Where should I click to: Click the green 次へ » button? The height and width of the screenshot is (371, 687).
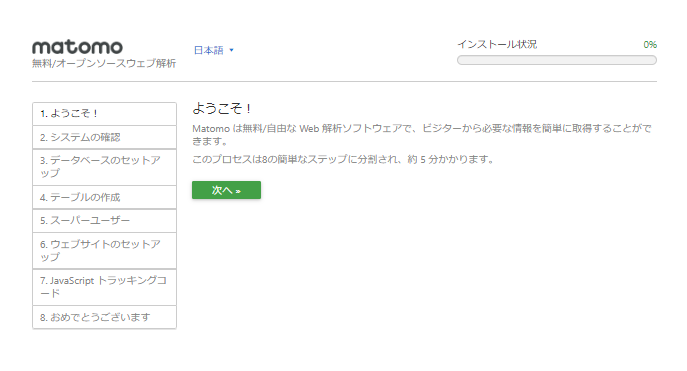tap(226, 190)
